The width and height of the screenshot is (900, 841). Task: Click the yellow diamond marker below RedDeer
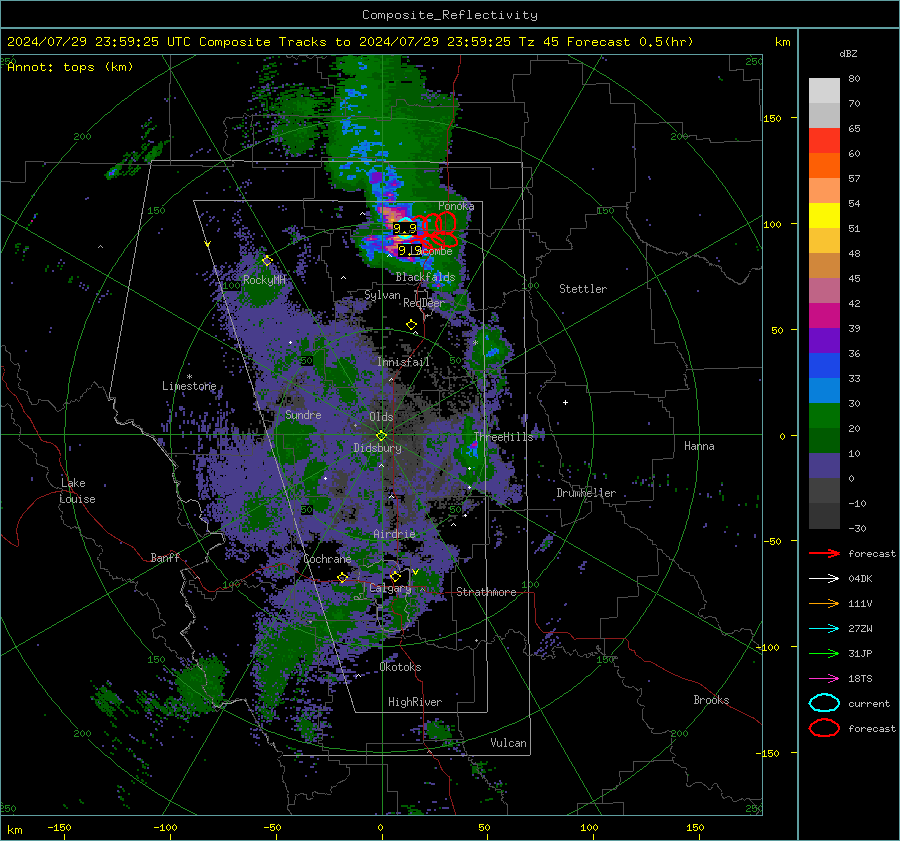(x=411, y=325)
